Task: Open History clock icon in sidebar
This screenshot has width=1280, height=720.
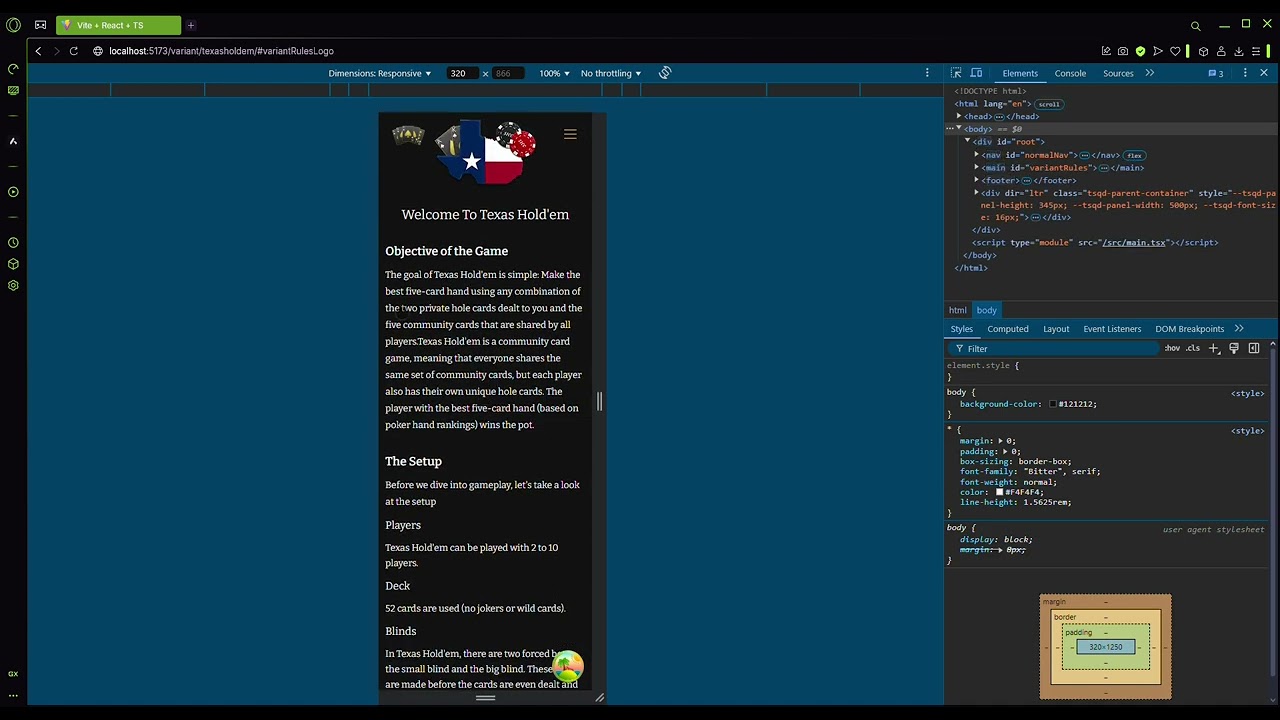Action: coord(13,243)
